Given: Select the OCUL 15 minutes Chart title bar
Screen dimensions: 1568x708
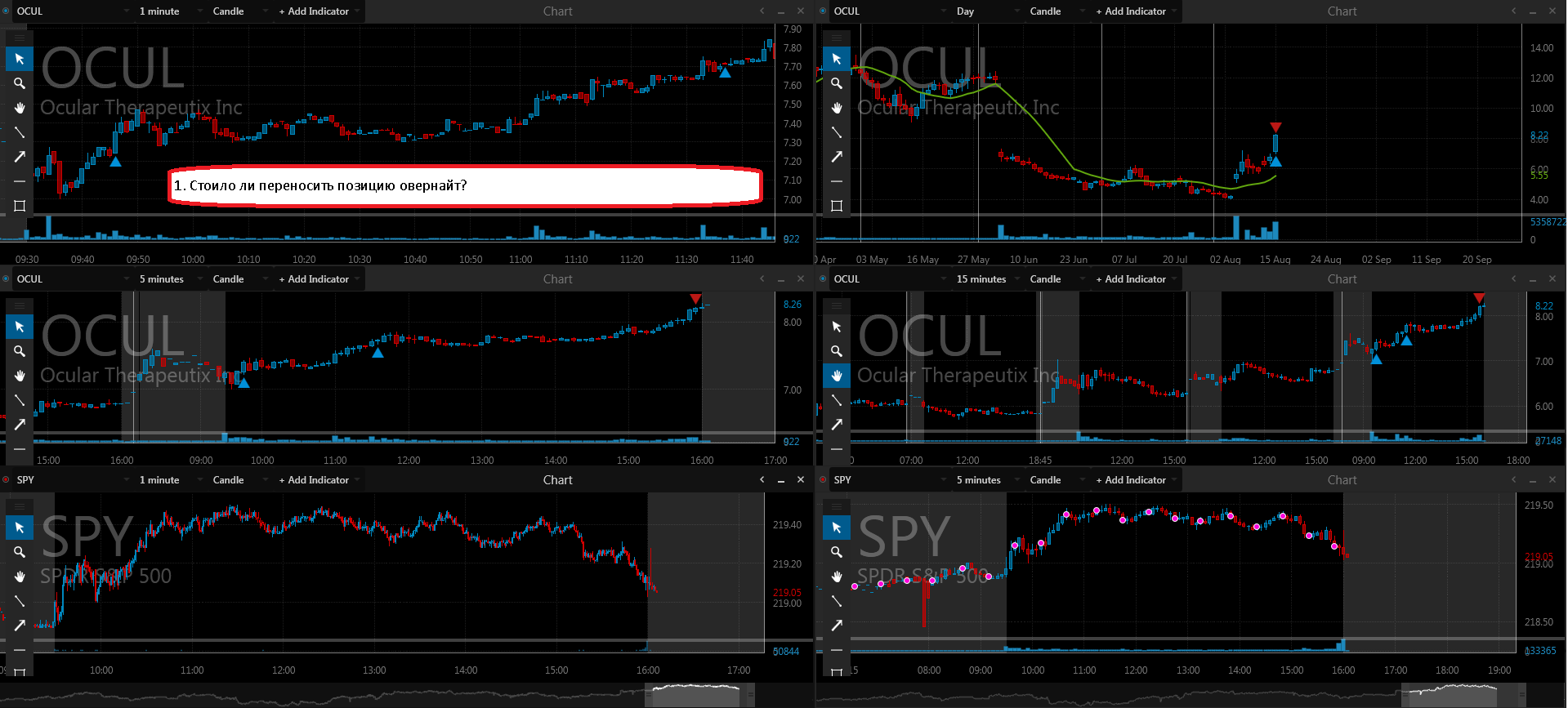Looking at the screenshot, I should 1342,279.
